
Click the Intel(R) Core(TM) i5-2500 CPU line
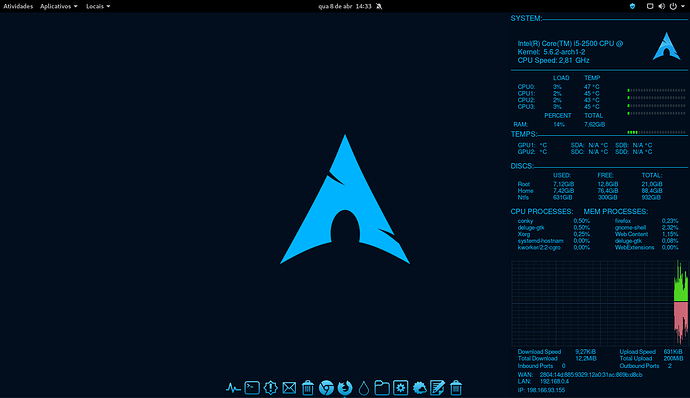pos(570,44)
